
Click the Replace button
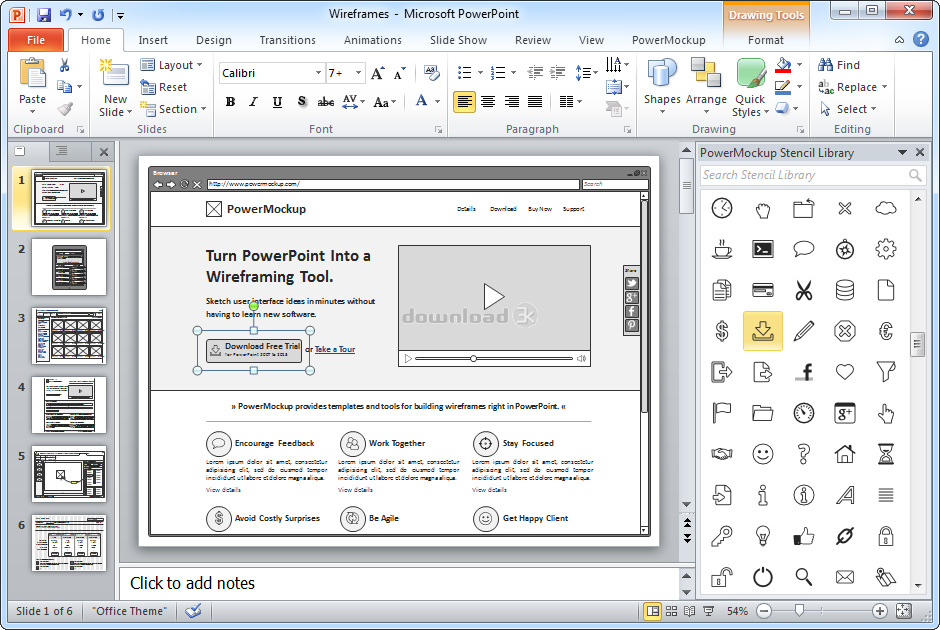pos(852,87)
